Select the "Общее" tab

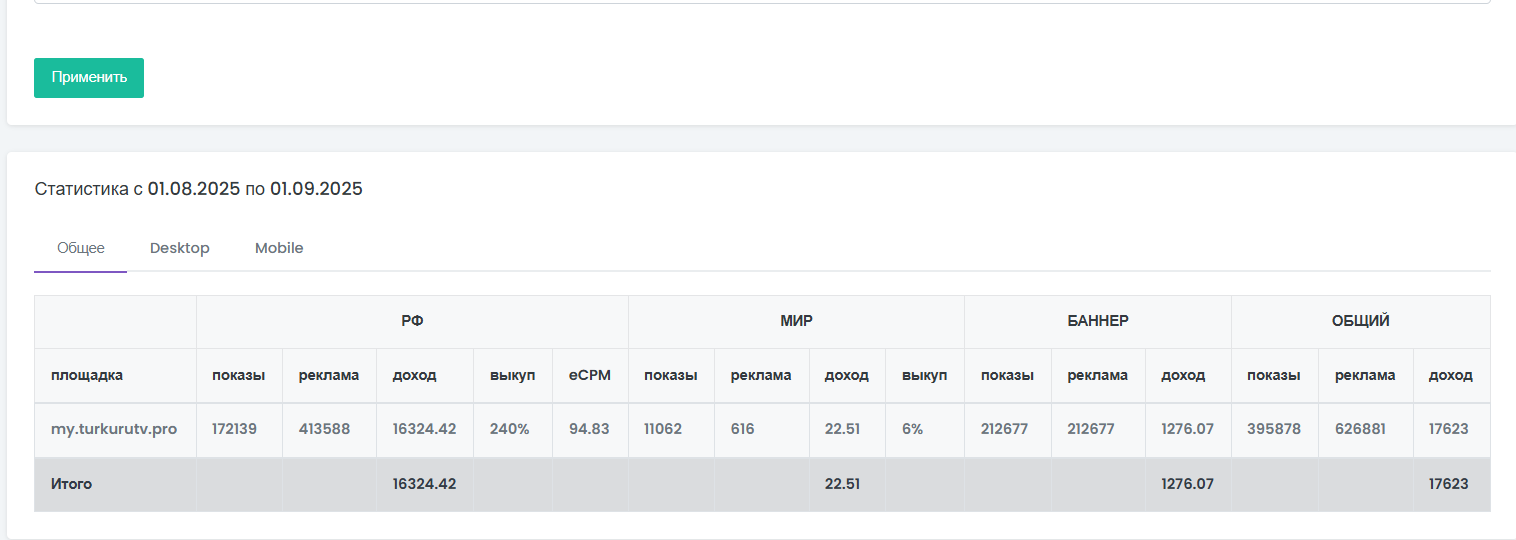point(81,248)
